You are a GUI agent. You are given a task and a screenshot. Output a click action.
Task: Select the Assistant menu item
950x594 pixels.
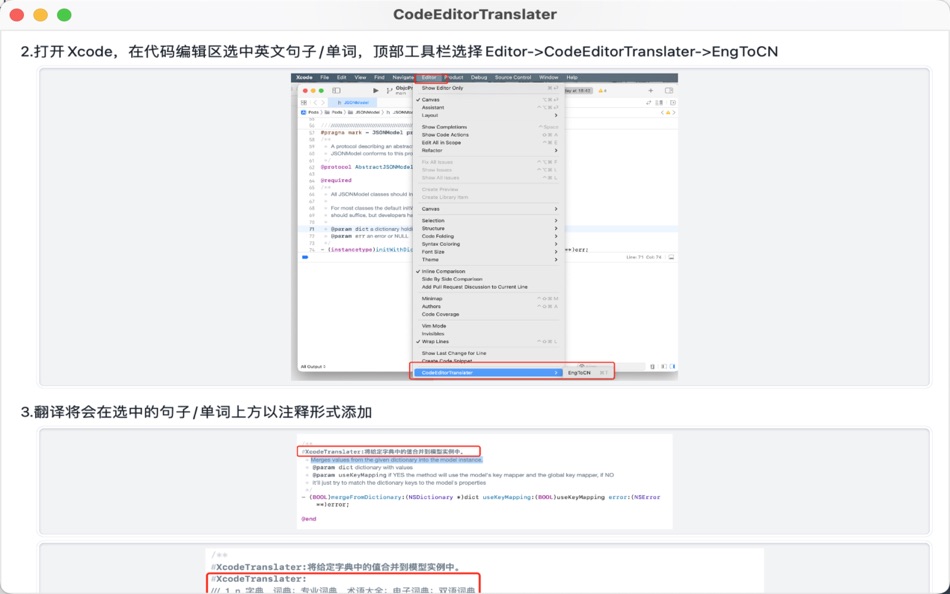pyautogui.click(x=488, y=107)
